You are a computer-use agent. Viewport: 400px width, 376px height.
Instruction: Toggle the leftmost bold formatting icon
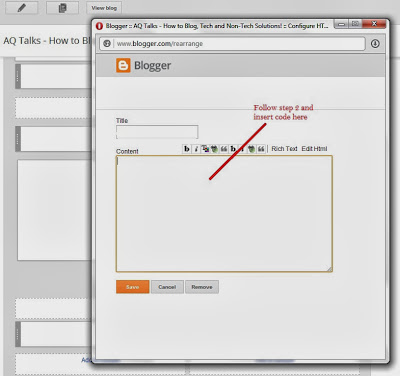click(187, 149)
